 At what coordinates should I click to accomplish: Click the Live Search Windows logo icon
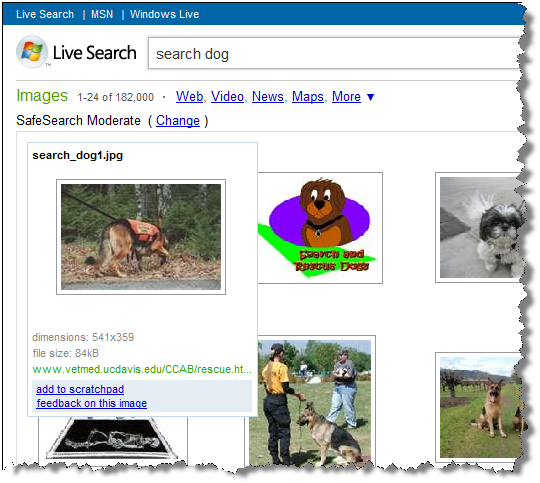click(32, 52)
